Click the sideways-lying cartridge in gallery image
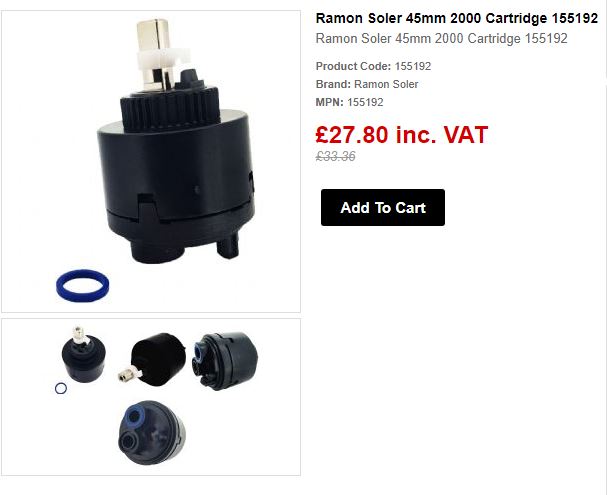607x495 pixels. click(x=153, y=360)
